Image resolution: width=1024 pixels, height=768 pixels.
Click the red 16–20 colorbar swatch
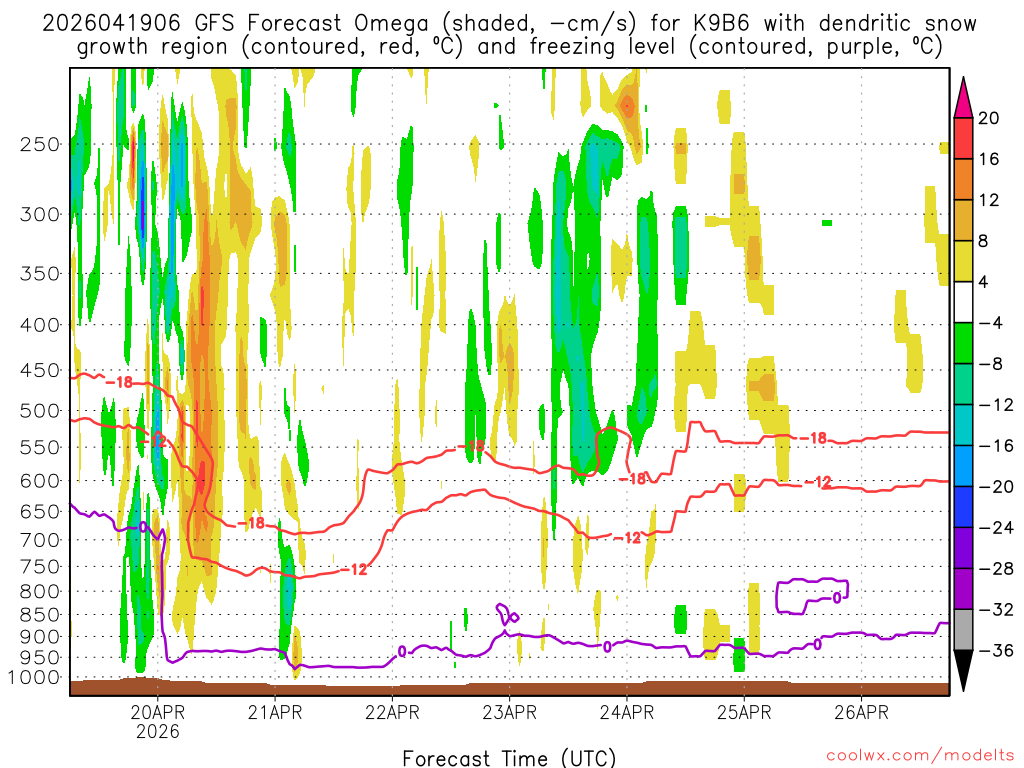[x=963, y=138]
